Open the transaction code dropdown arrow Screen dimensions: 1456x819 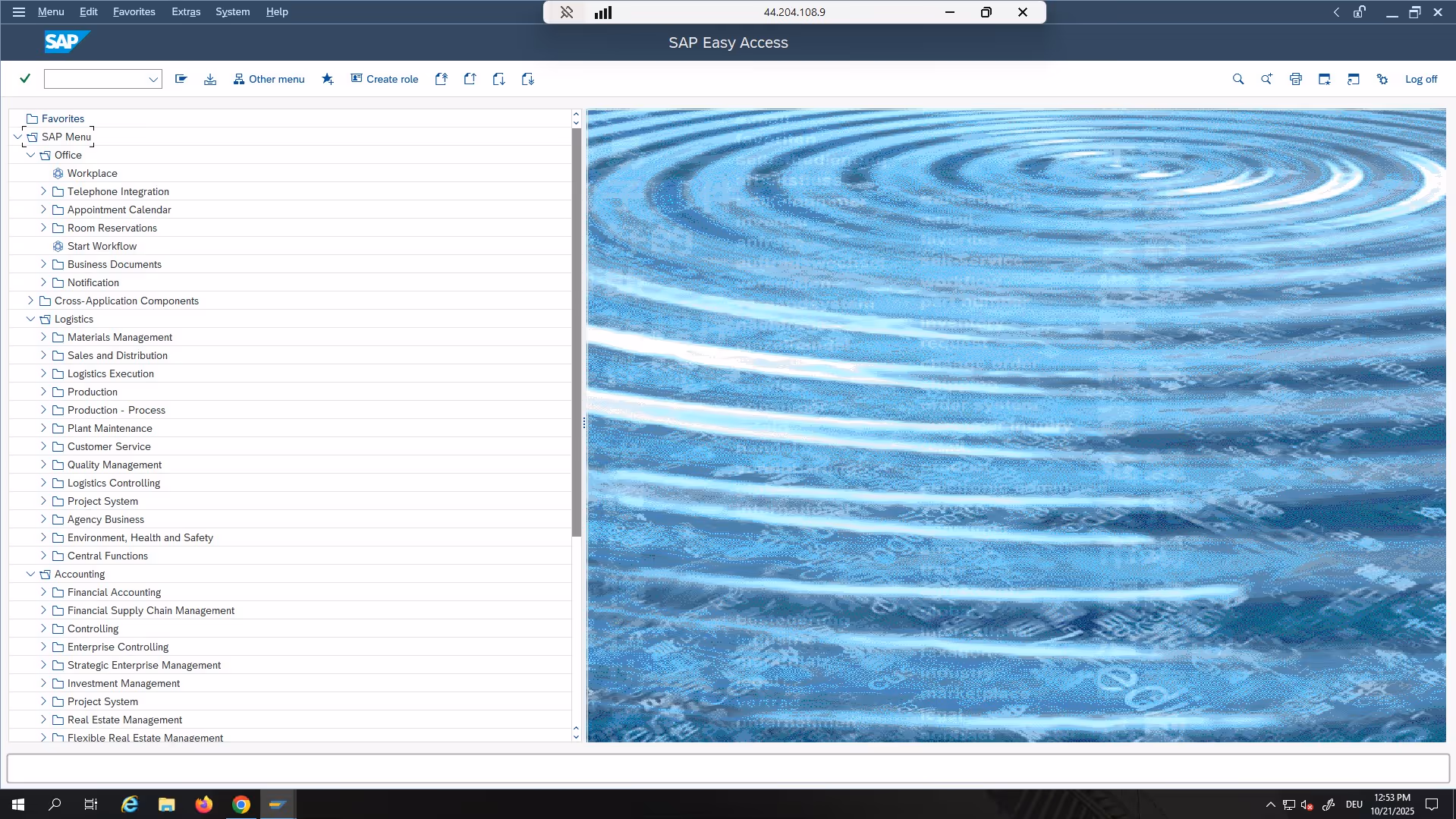pos(153,79)
